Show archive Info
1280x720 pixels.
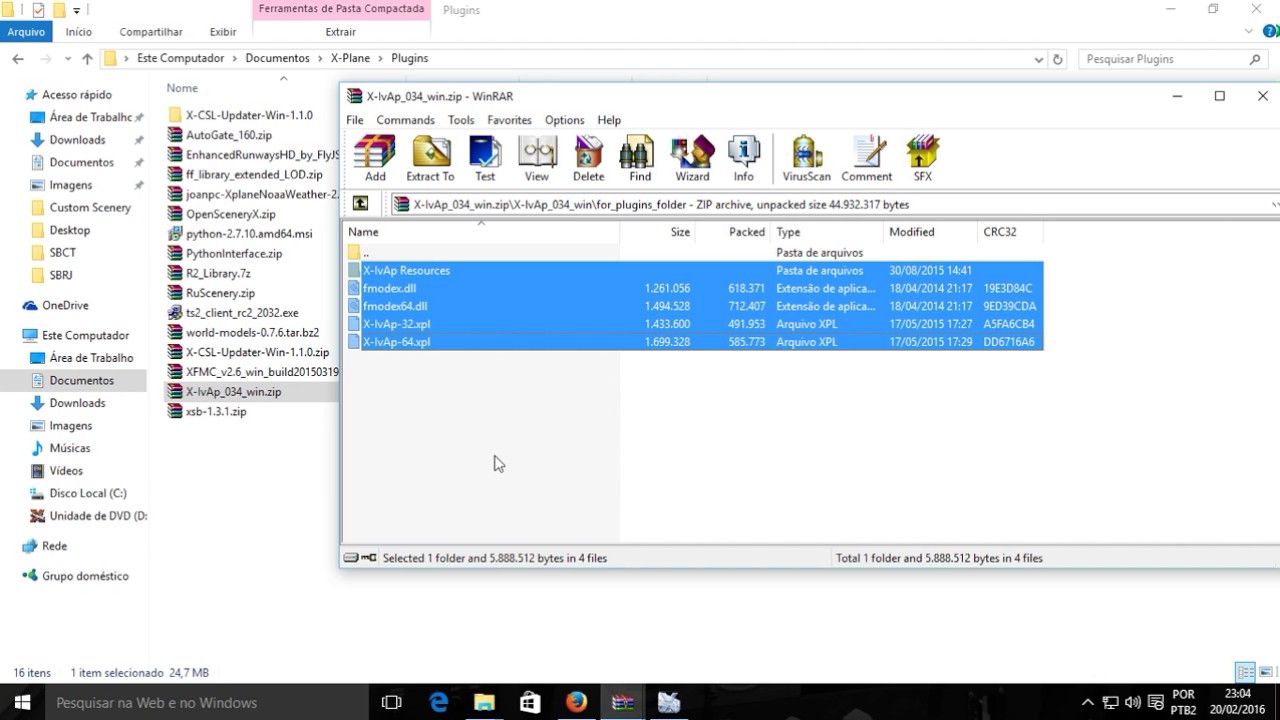click(x=744, y=159)
